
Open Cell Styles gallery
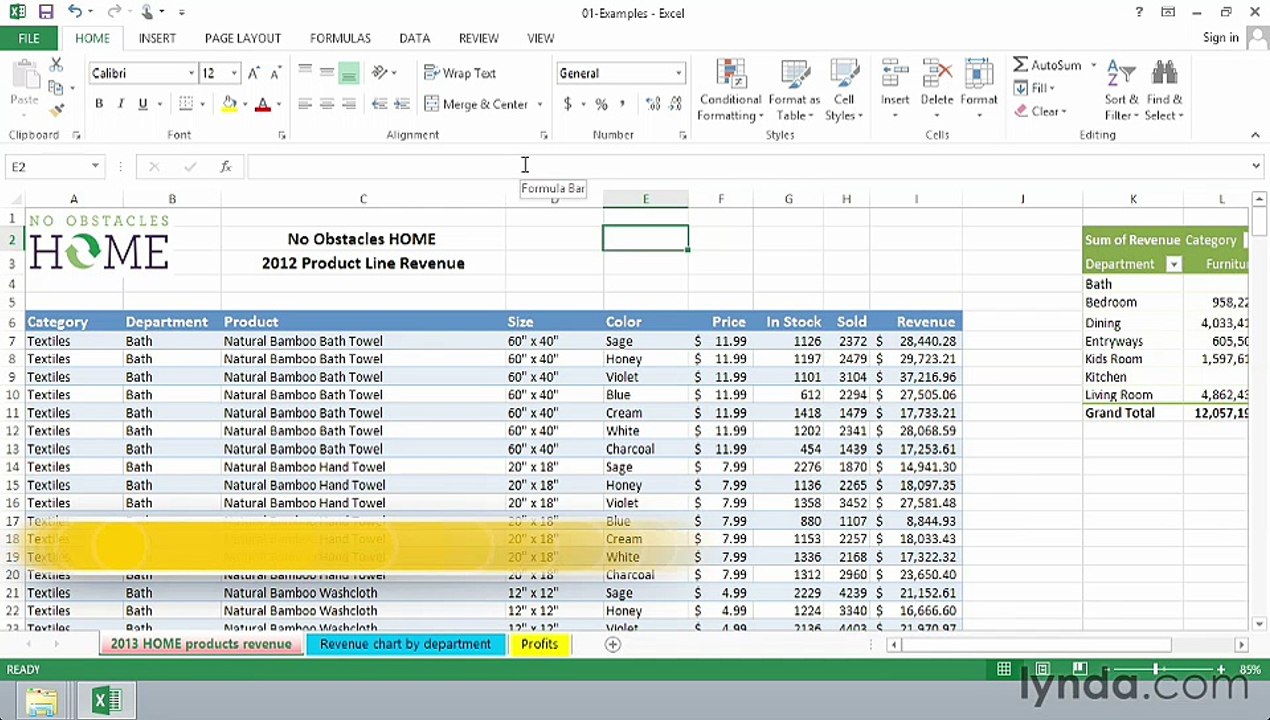(x=844, y=90)
